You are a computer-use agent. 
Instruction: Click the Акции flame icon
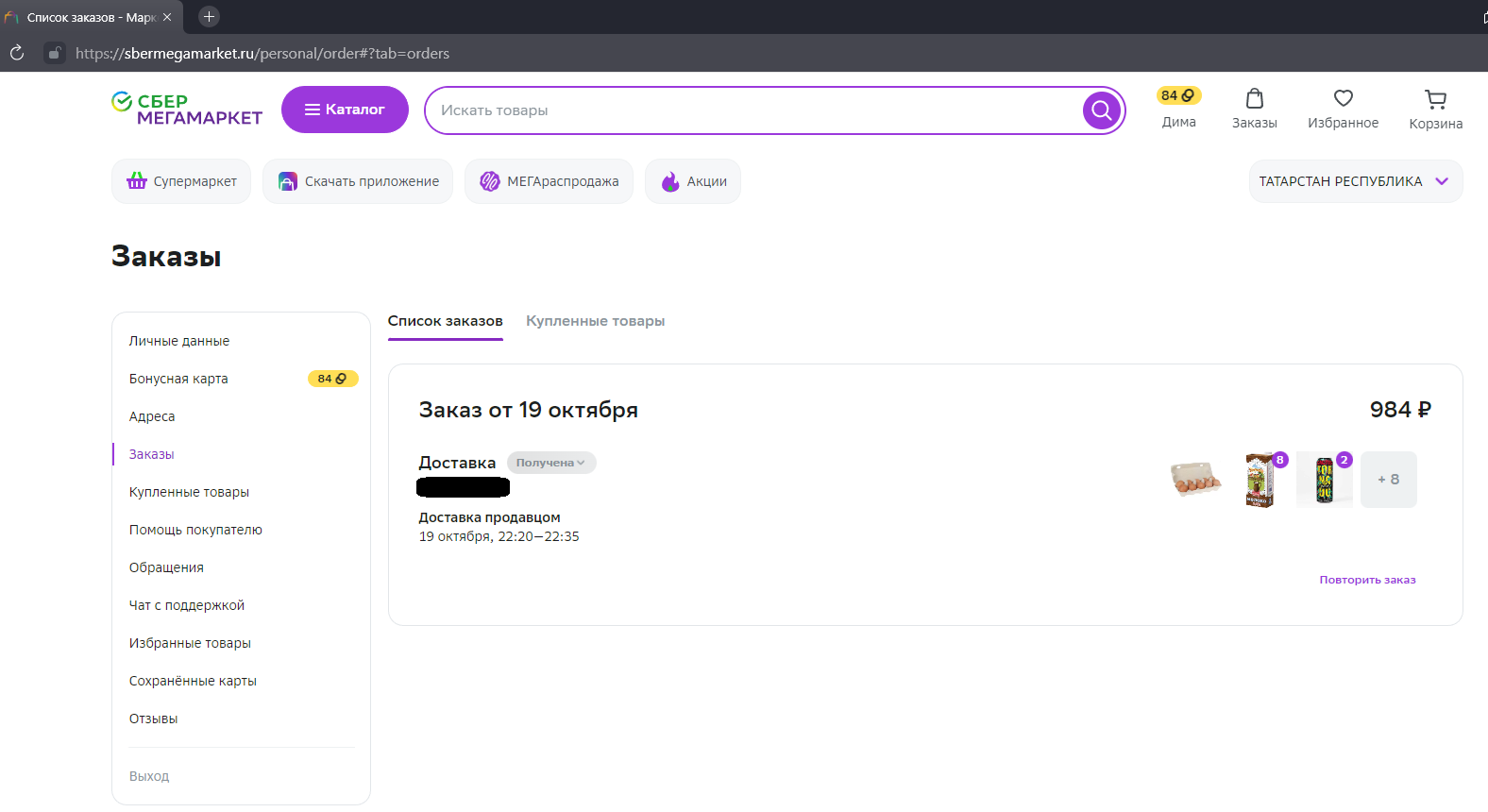point(670,181)
